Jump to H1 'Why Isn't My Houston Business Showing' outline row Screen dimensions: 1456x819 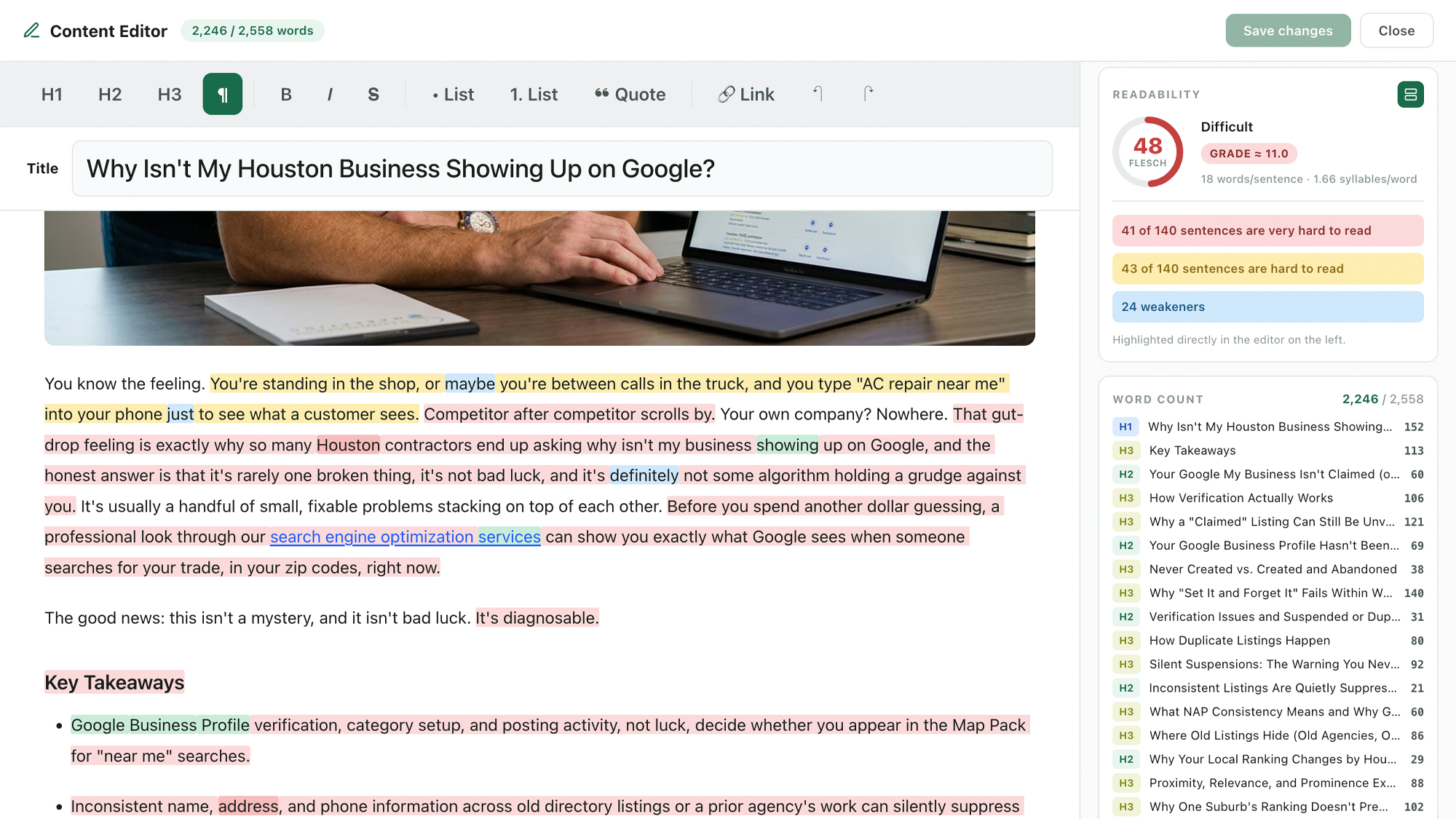coord(1267,427)
